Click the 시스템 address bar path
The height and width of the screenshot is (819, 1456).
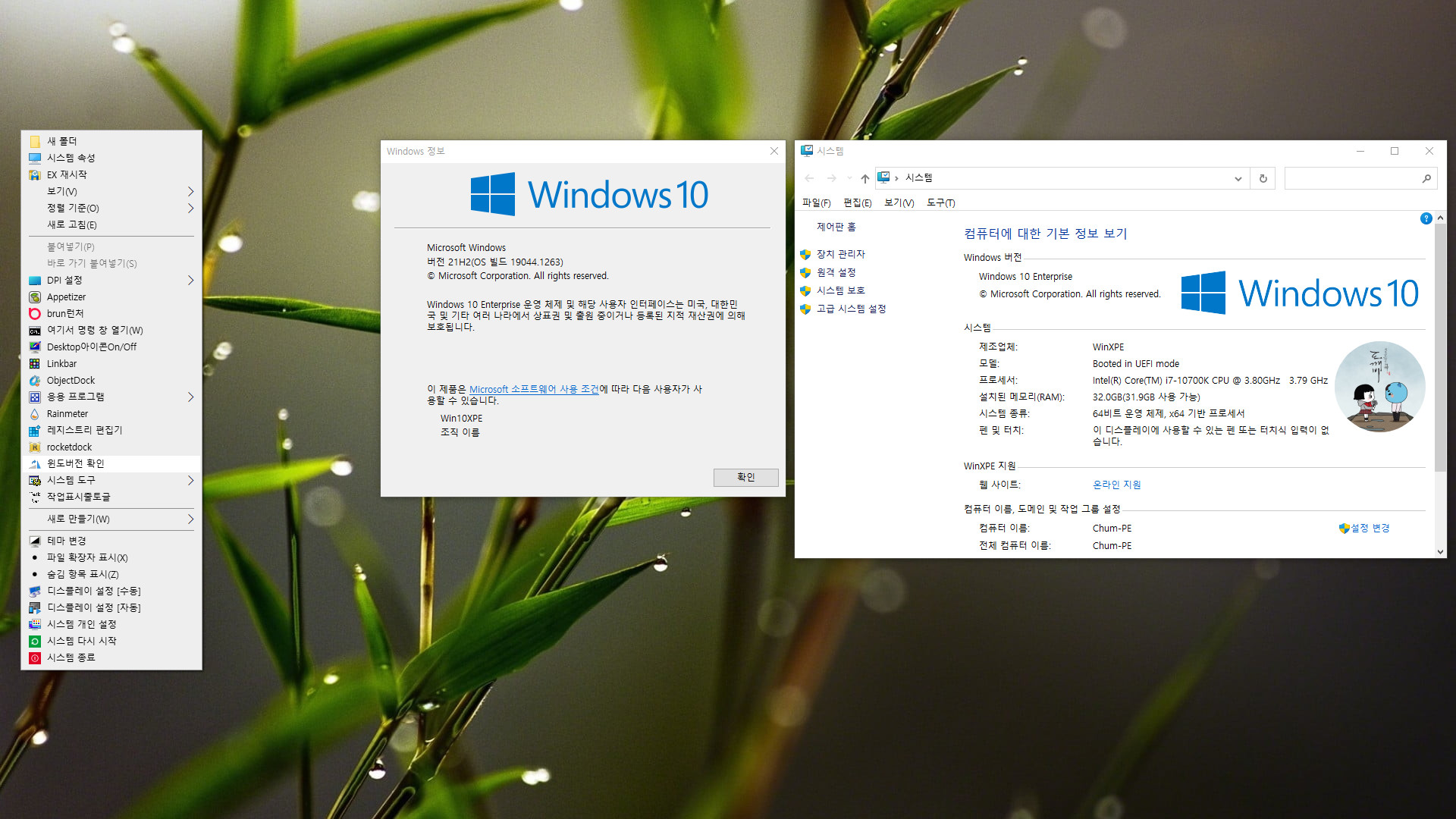(918, 177)
